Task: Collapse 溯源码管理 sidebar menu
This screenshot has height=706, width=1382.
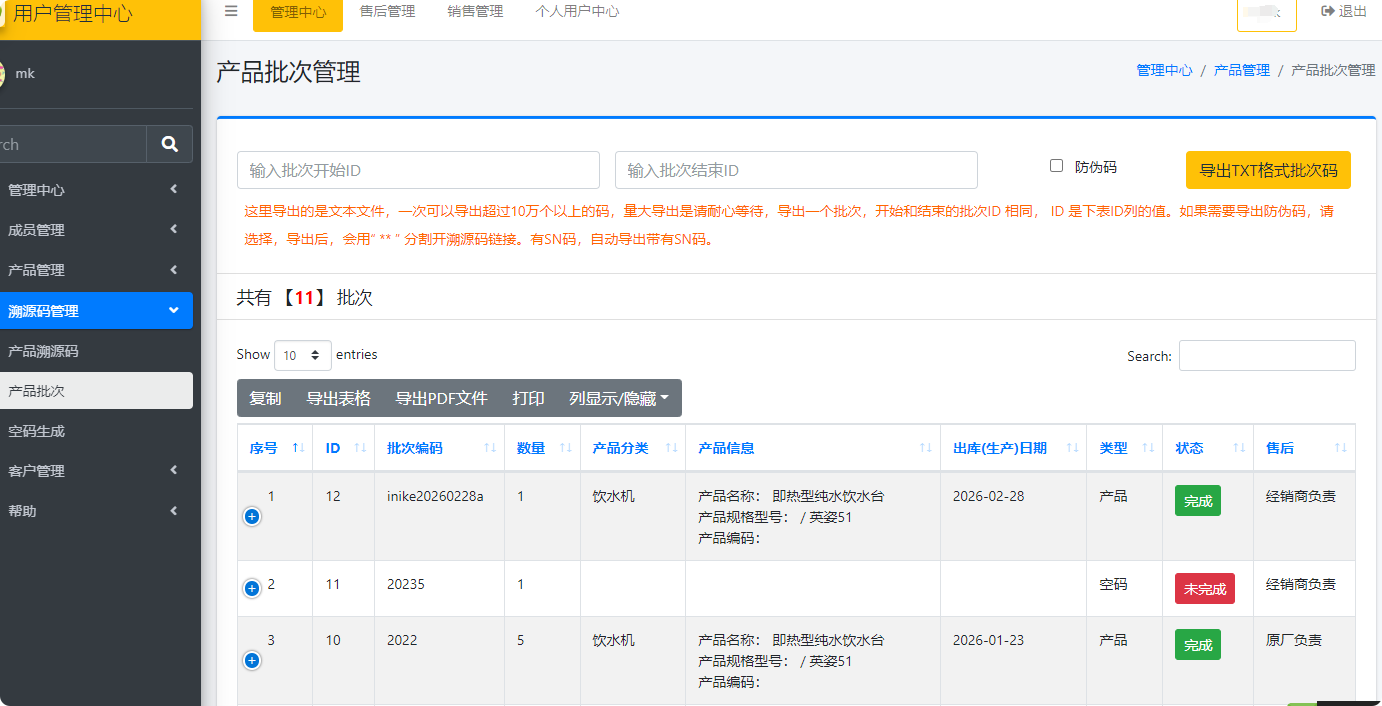Action: [x=96, y=311]
